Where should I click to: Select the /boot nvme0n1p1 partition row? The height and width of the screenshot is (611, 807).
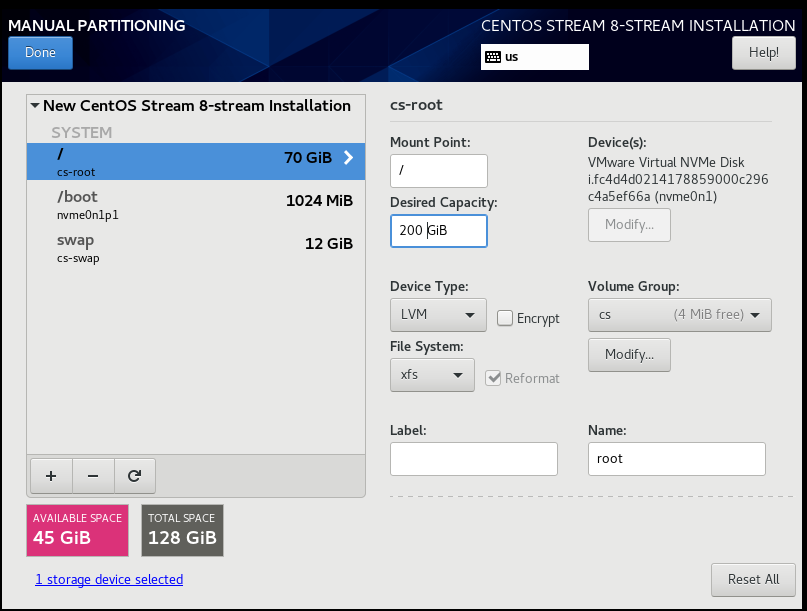[x=196, y=204]
